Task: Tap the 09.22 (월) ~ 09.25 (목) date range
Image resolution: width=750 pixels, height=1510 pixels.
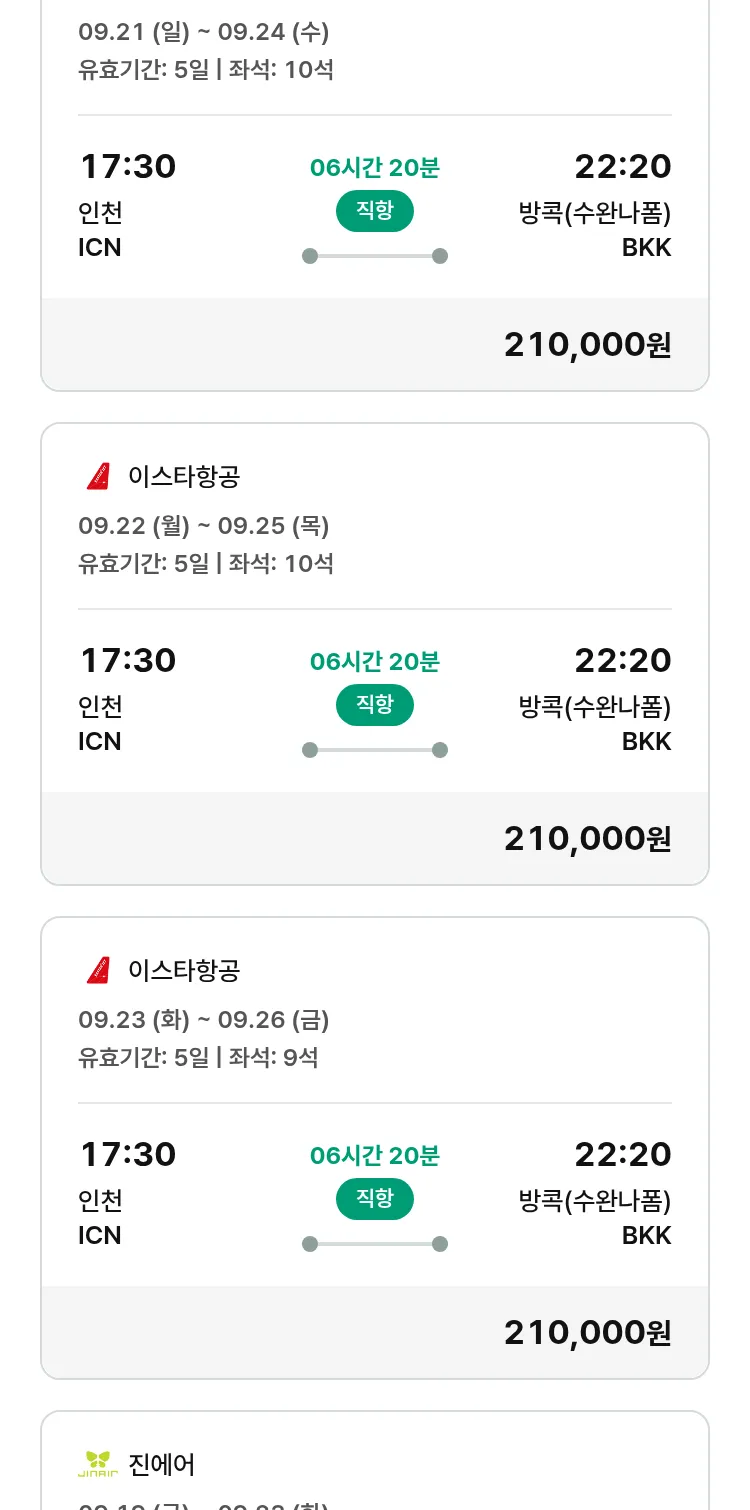Action: pyautogui.click(x=204, y=526)
